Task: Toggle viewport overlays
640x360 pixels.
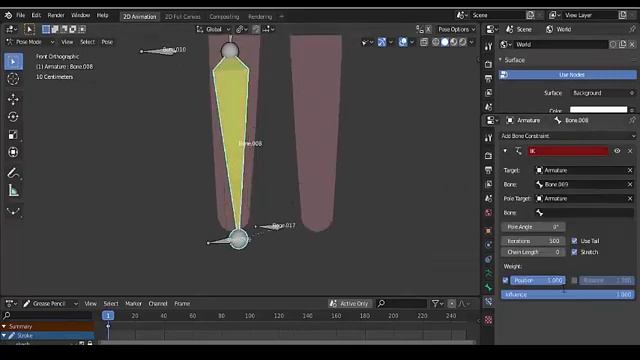Action: [403, 42]
